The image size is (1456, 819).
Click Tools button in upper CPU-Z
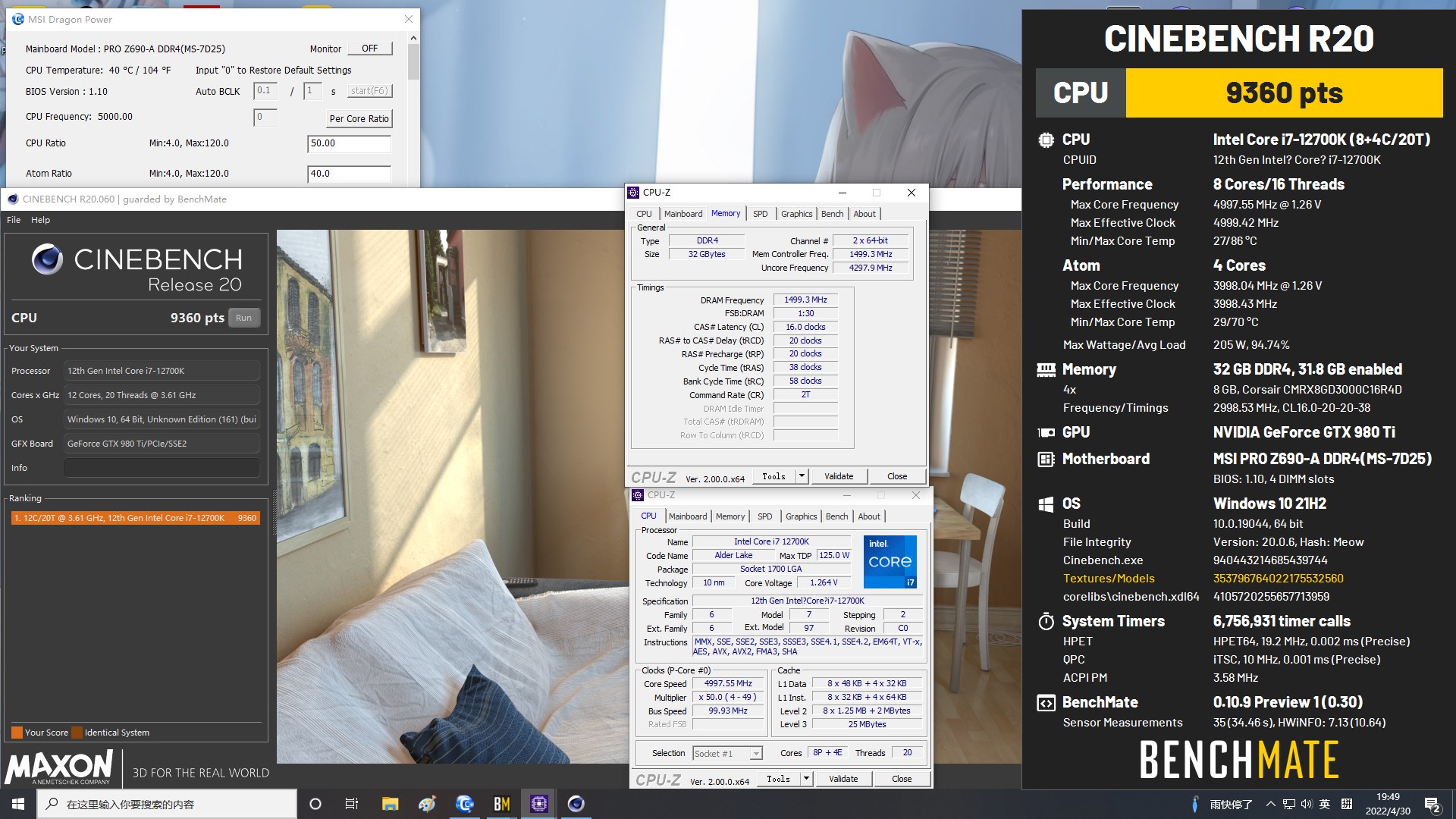coord(774,476)
